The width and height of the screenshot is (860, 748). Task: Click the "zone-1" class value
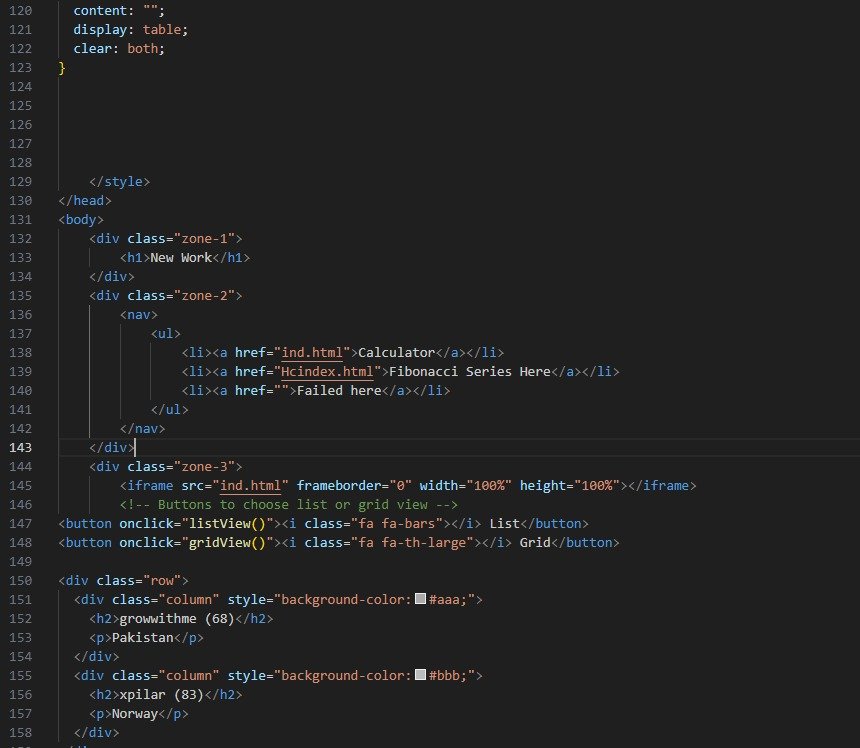204,239
